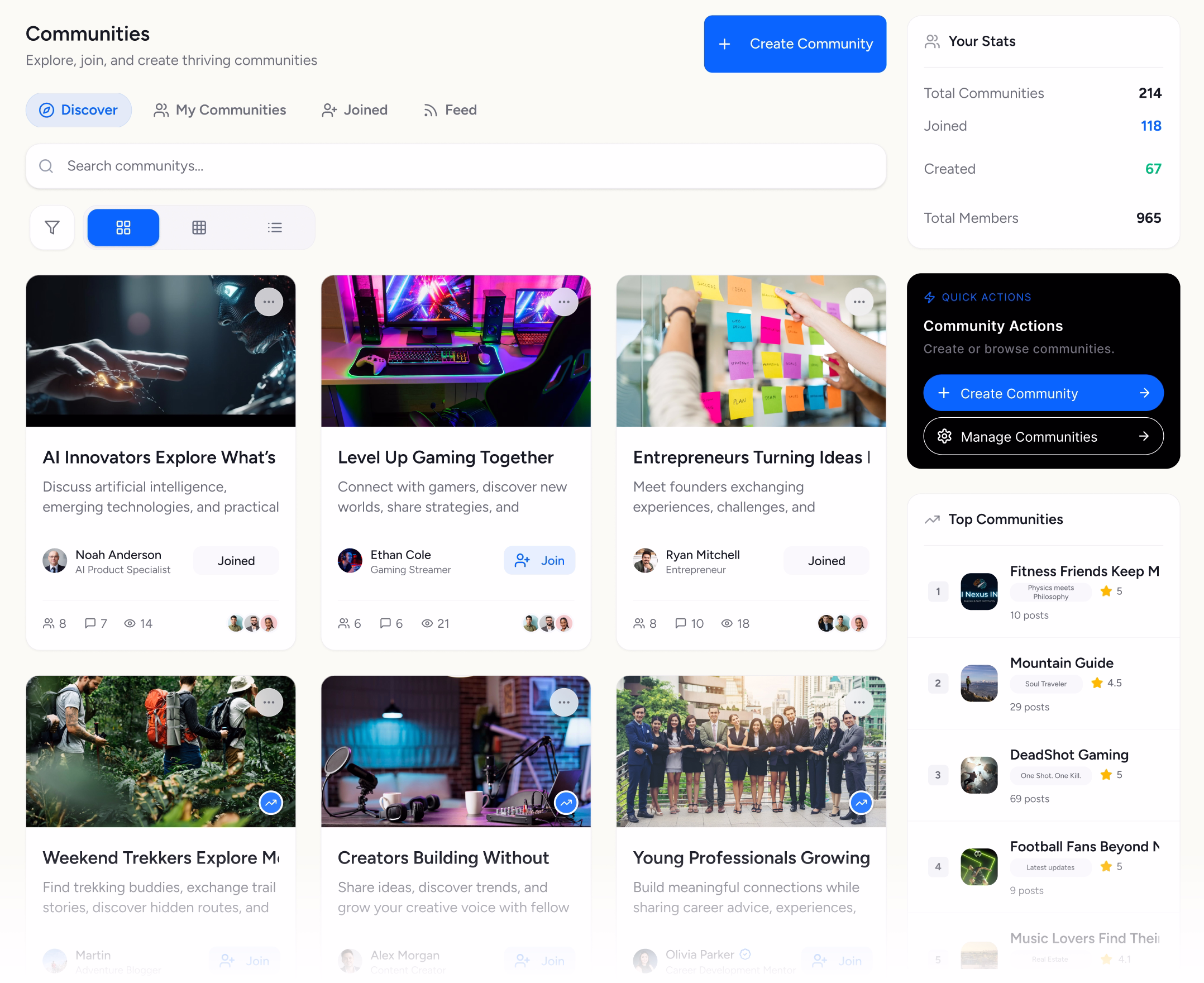Open the neon gaming setup cover image
This screenshot has height=983, width=1204.
[456, 351]
